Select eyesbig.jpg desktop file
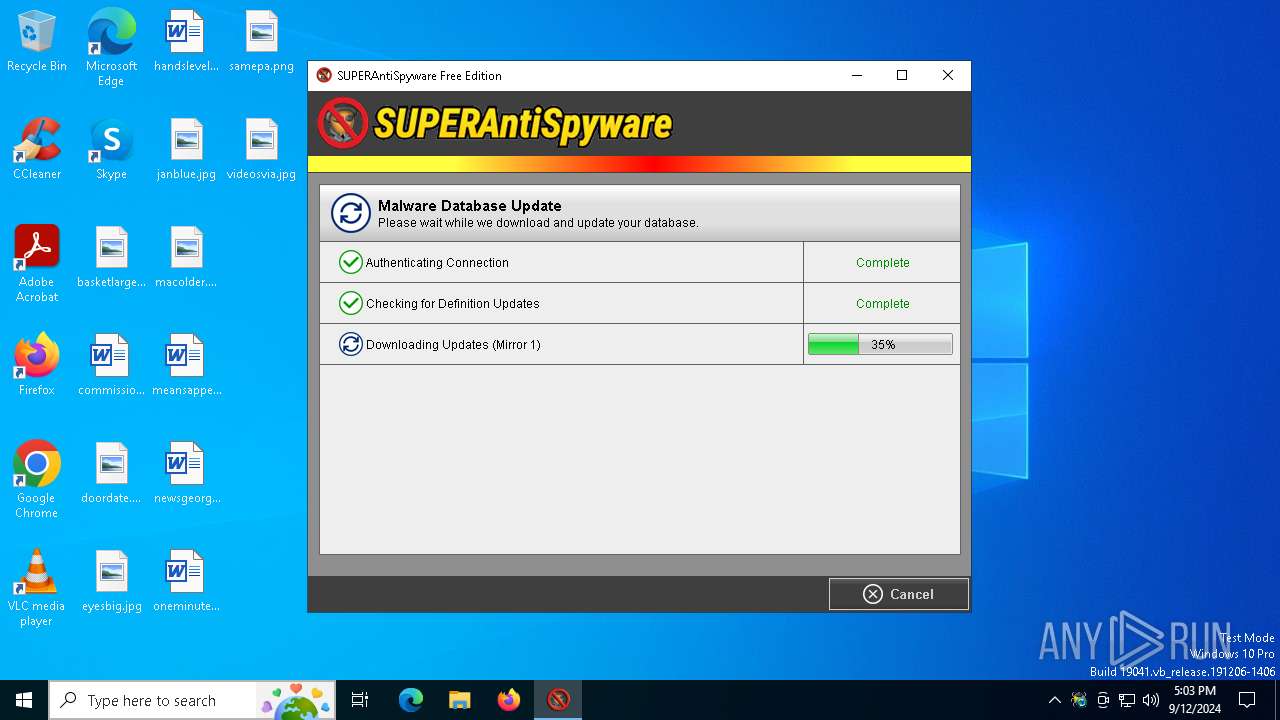1280x720 pixels. pyautogui.click(x=111, y=581)
